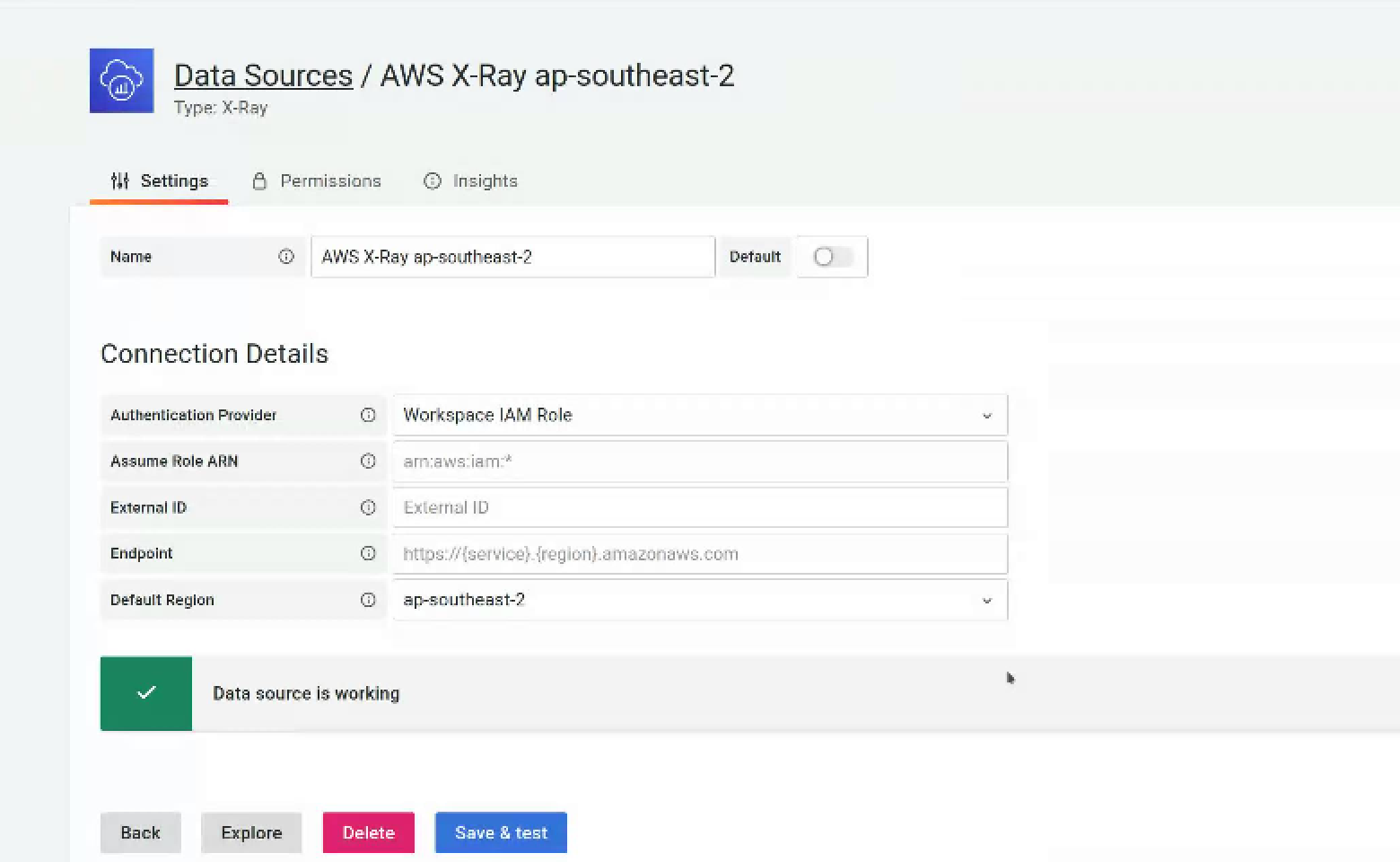Click External ID info icon
Screen dimensions: 1400x862
[368, 507]
